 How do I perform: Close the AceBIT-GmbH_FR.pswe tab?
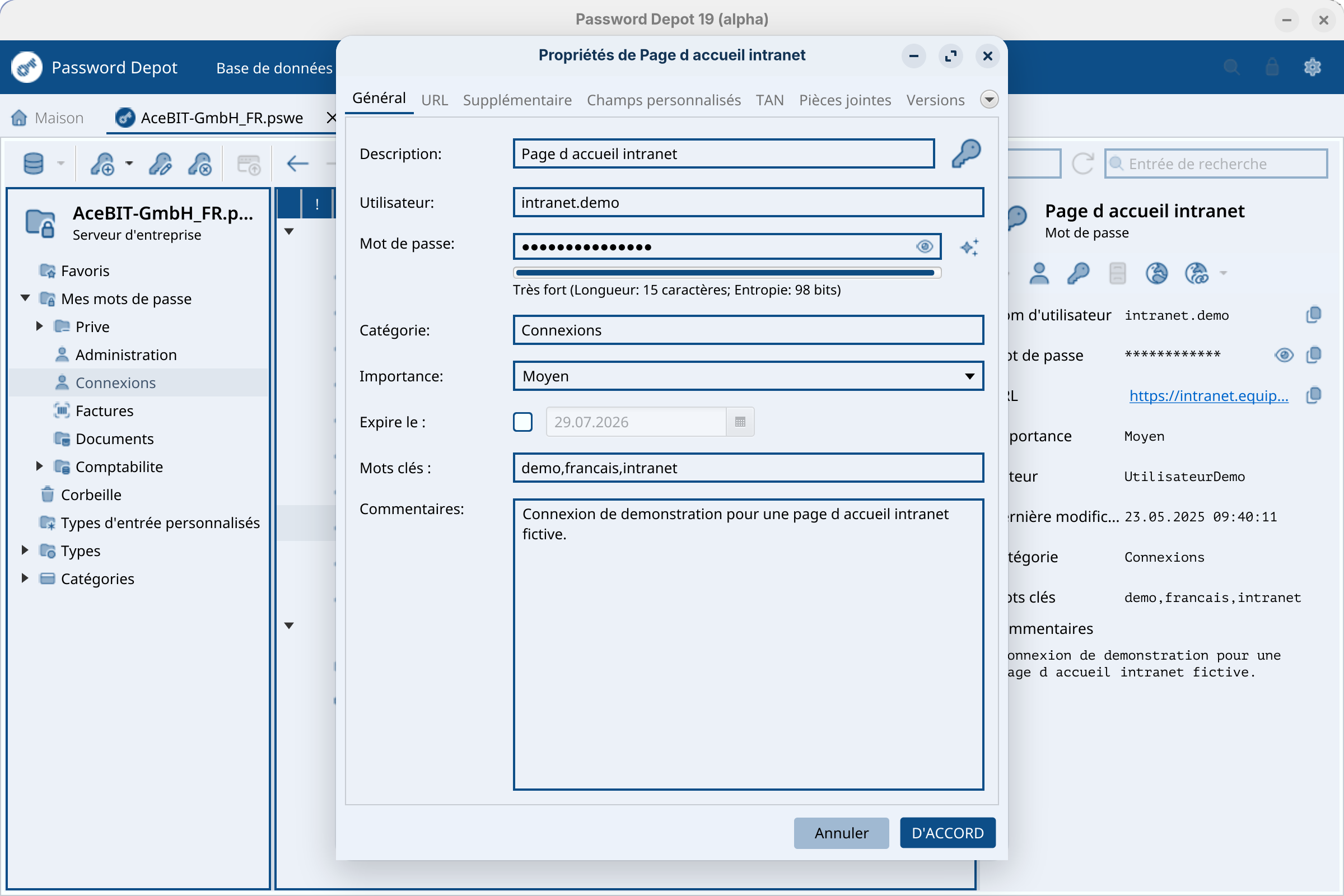tap(331, 118)
